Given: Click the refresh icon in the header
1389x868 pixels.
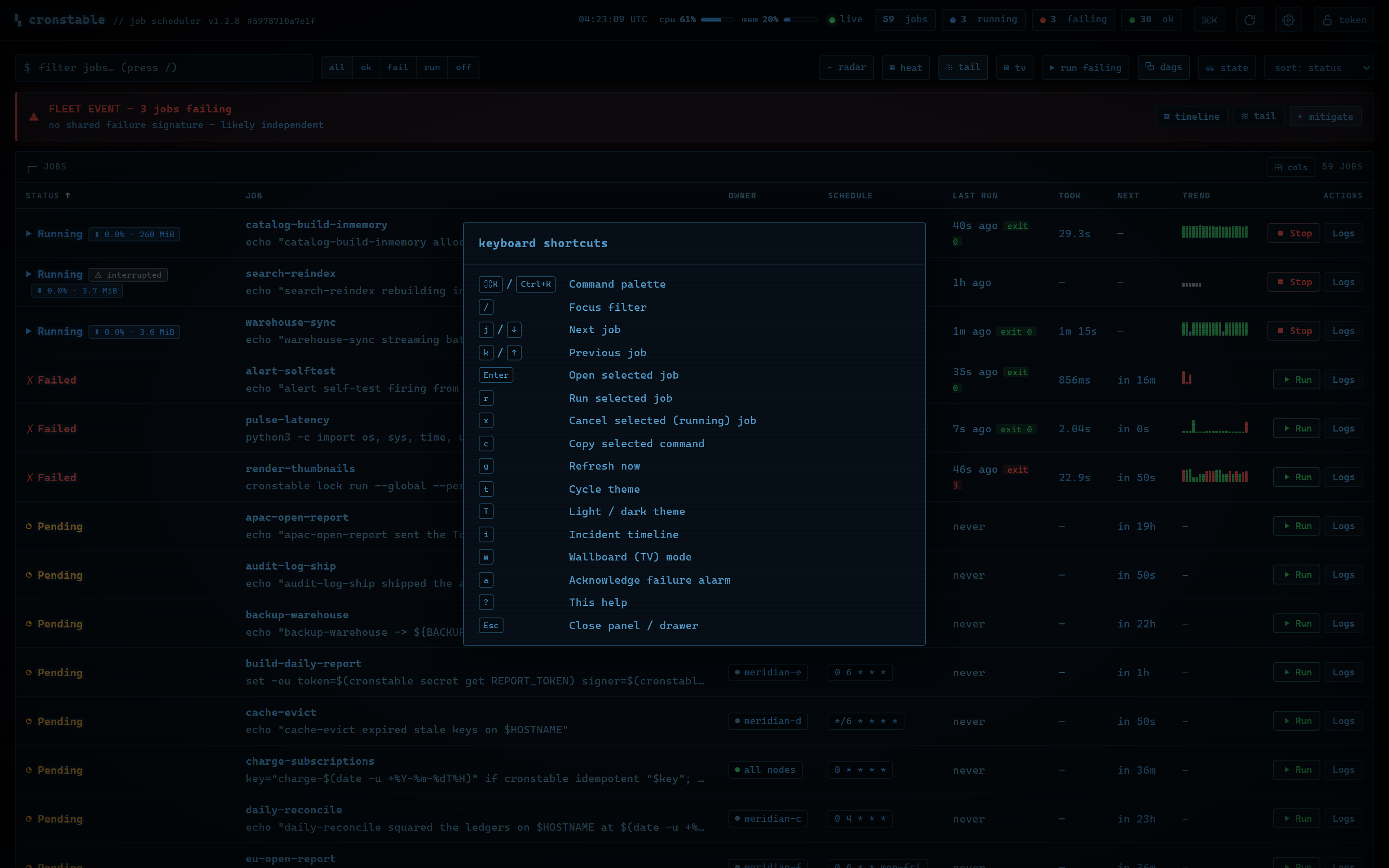Looking at the screenshot, I should [1249, 20].
